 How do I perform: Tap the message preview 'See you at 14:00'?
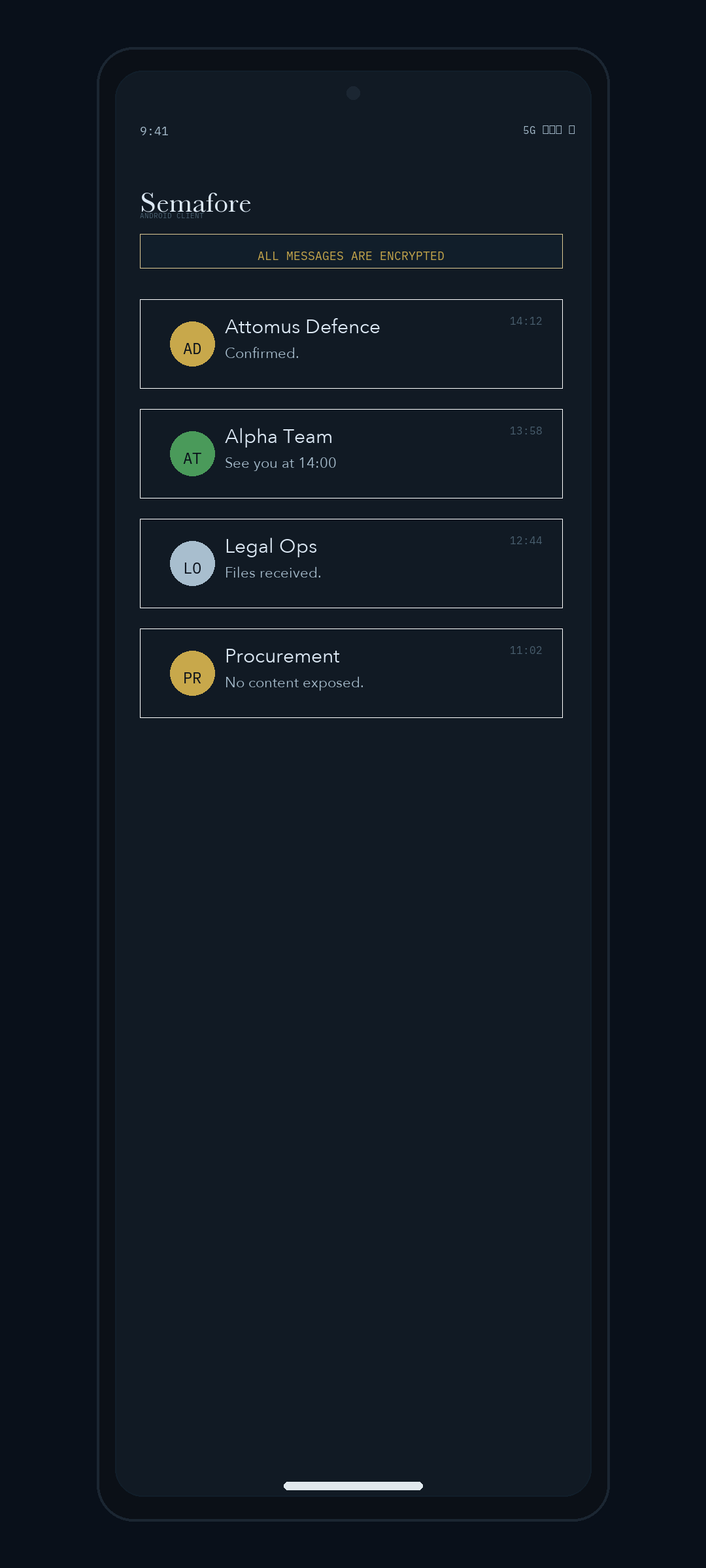[280, 463]
